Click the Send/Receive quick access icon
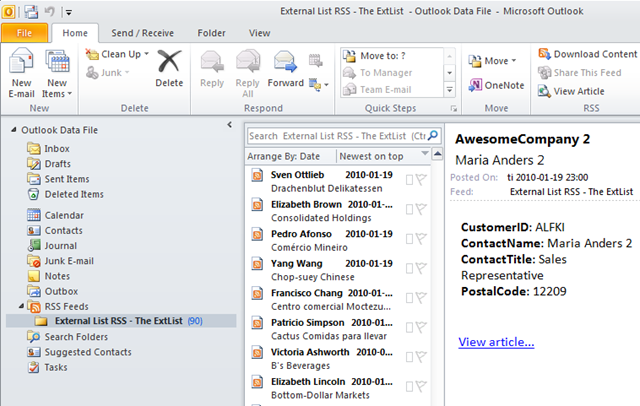Screen dimensions: 640x406 coord(31,12)
